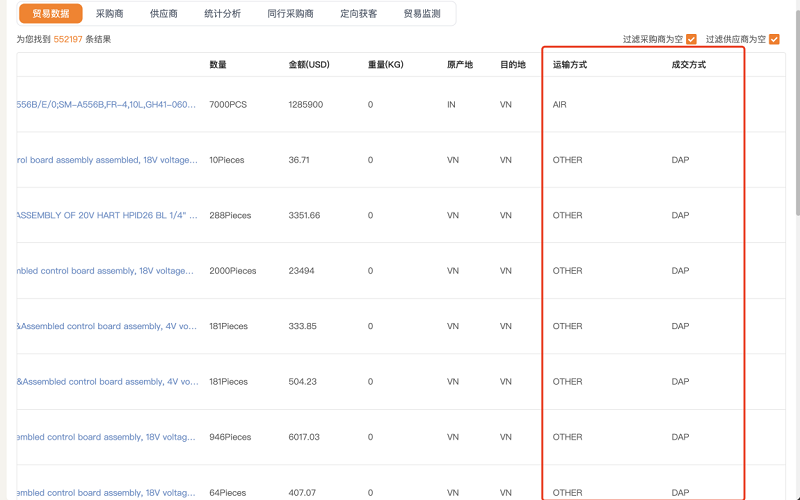Open the SM-A556B,FR-4,10L product link

[x=106, y=105]
